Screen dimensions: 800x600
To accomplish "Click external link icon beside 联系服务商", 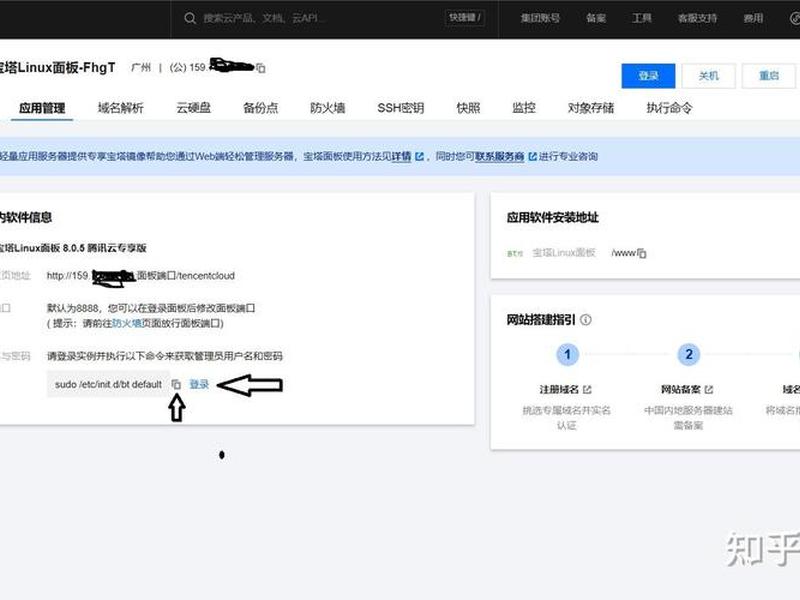I will click(532, 157).
